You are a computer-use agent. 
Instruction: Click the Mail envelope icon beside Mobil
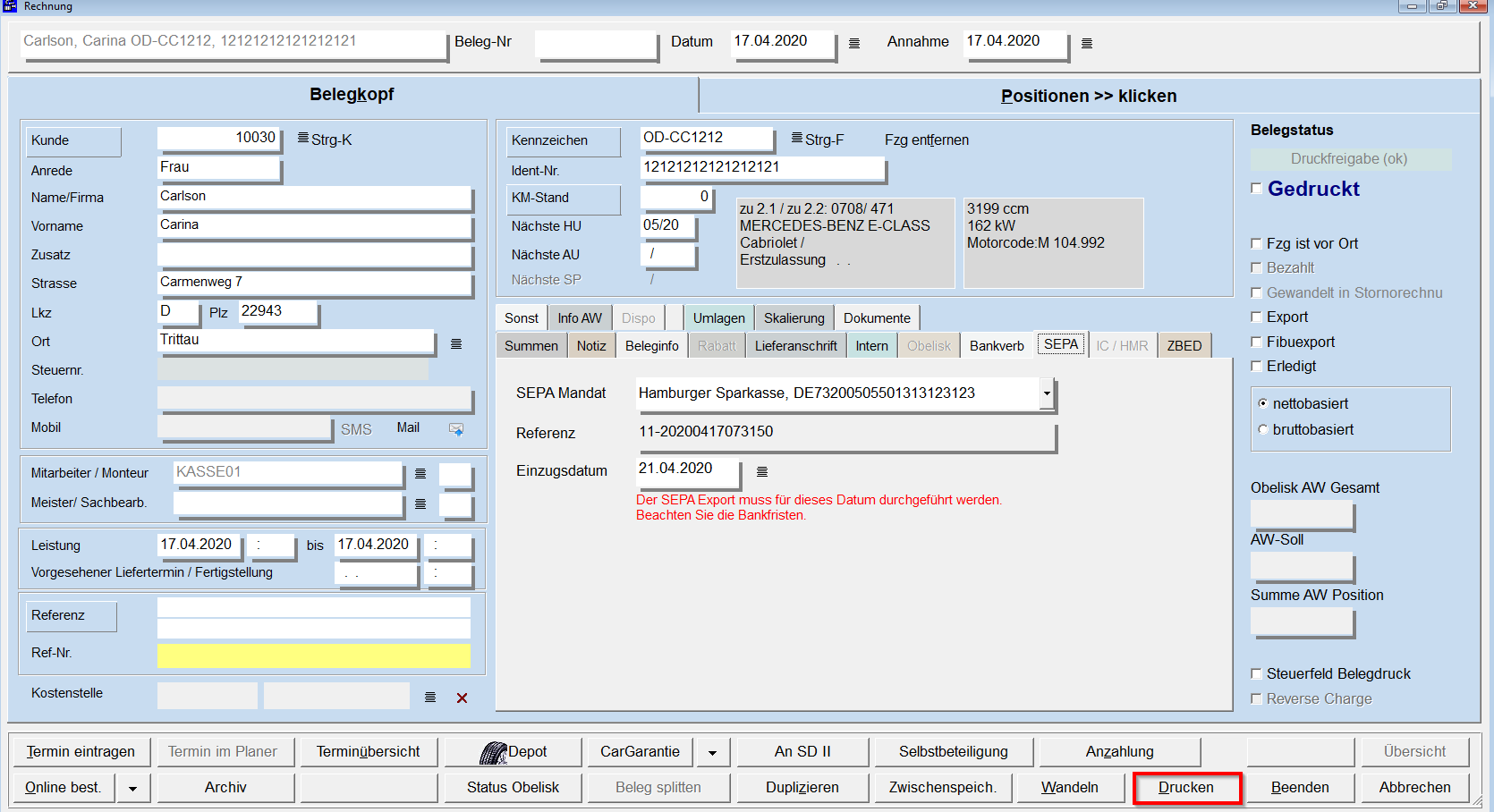(456, 429)
